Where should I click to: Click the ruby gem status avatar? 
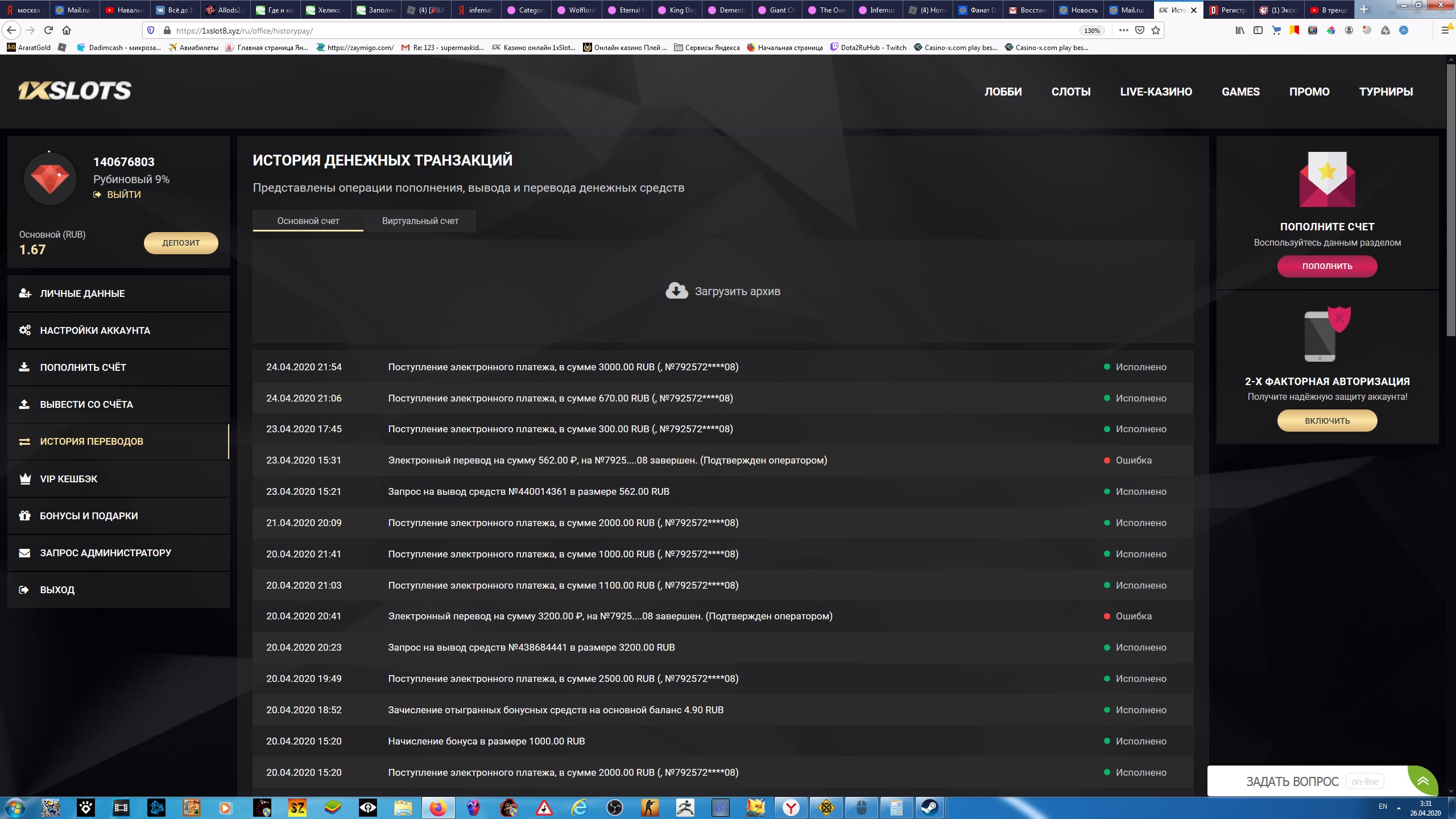click(50, 179)
